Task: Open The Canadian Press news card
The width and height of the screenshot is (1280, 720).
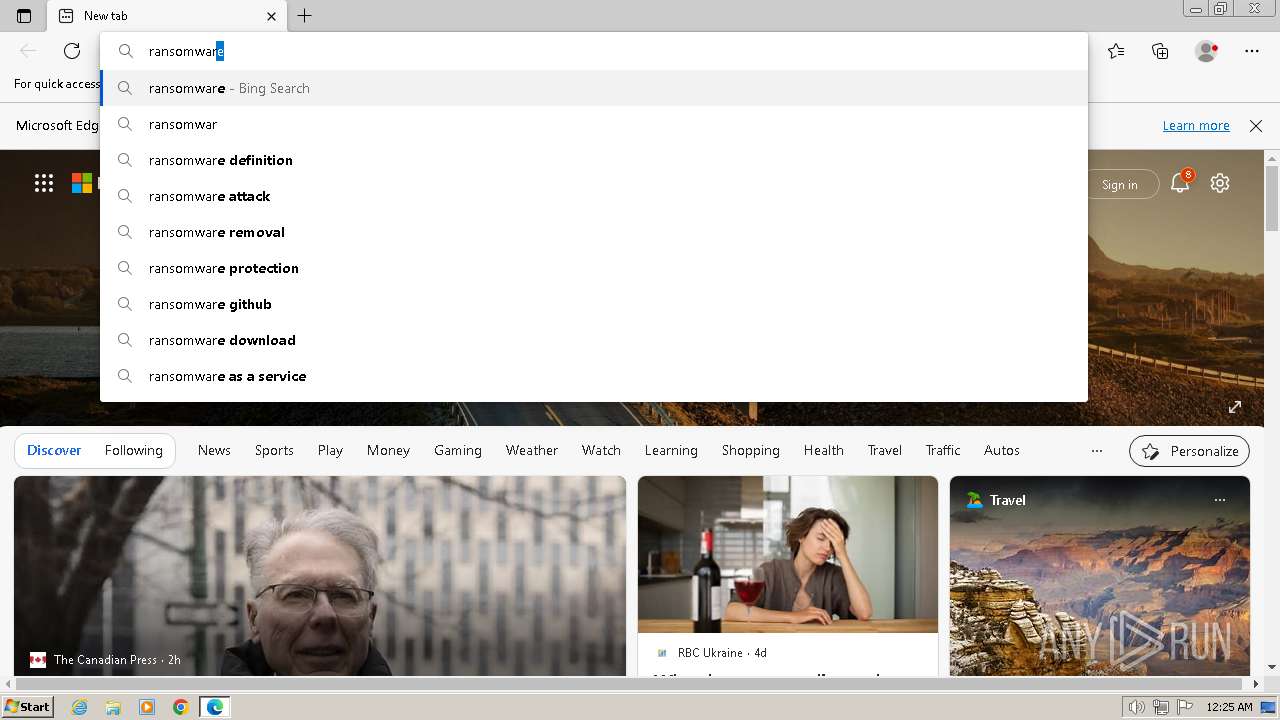Action: coord(320,576)
